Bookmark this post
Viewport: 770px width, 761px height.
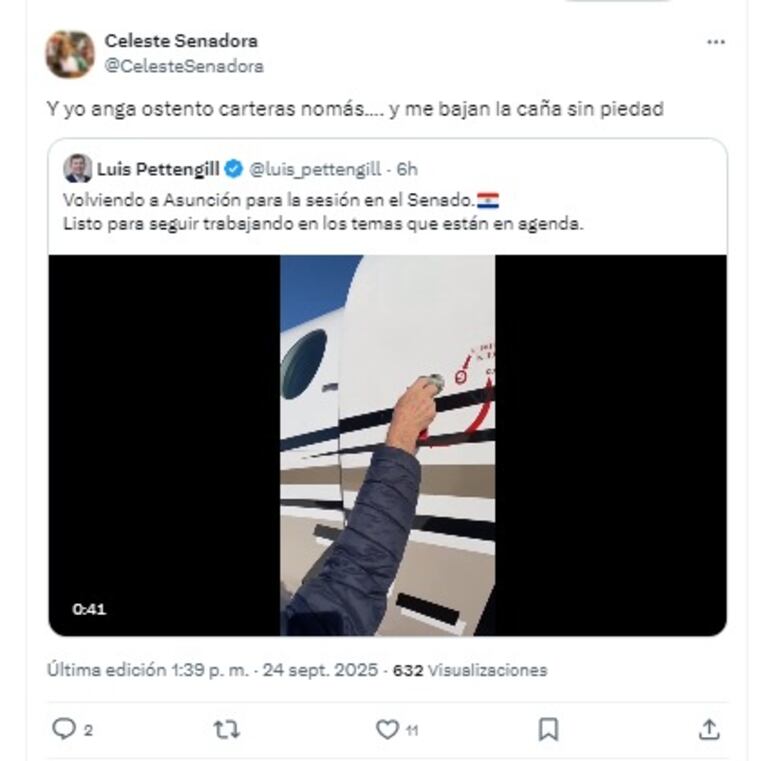(548, 729)
